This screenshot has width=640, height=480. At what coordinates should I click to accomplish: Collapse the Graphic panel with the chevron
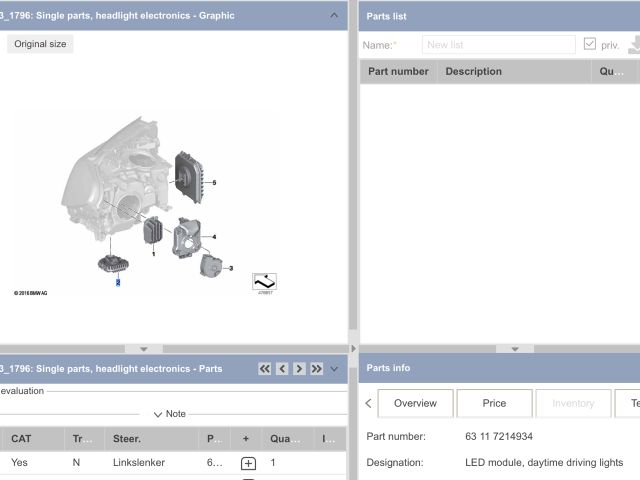coord(334,16)
